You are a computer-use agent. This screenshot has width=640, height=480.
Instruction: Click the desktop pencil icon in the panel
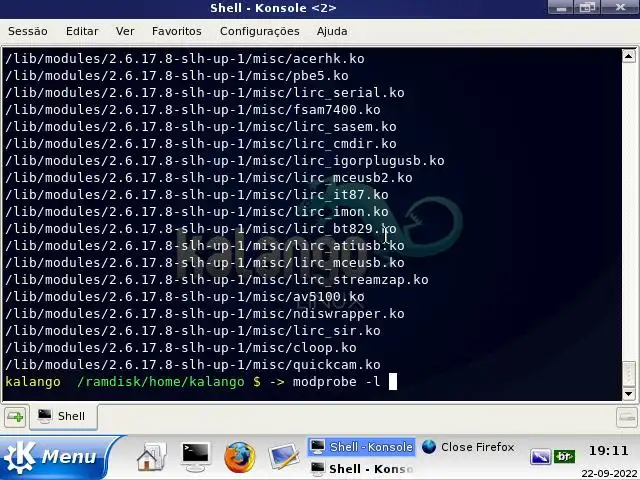tap(284, 456)
